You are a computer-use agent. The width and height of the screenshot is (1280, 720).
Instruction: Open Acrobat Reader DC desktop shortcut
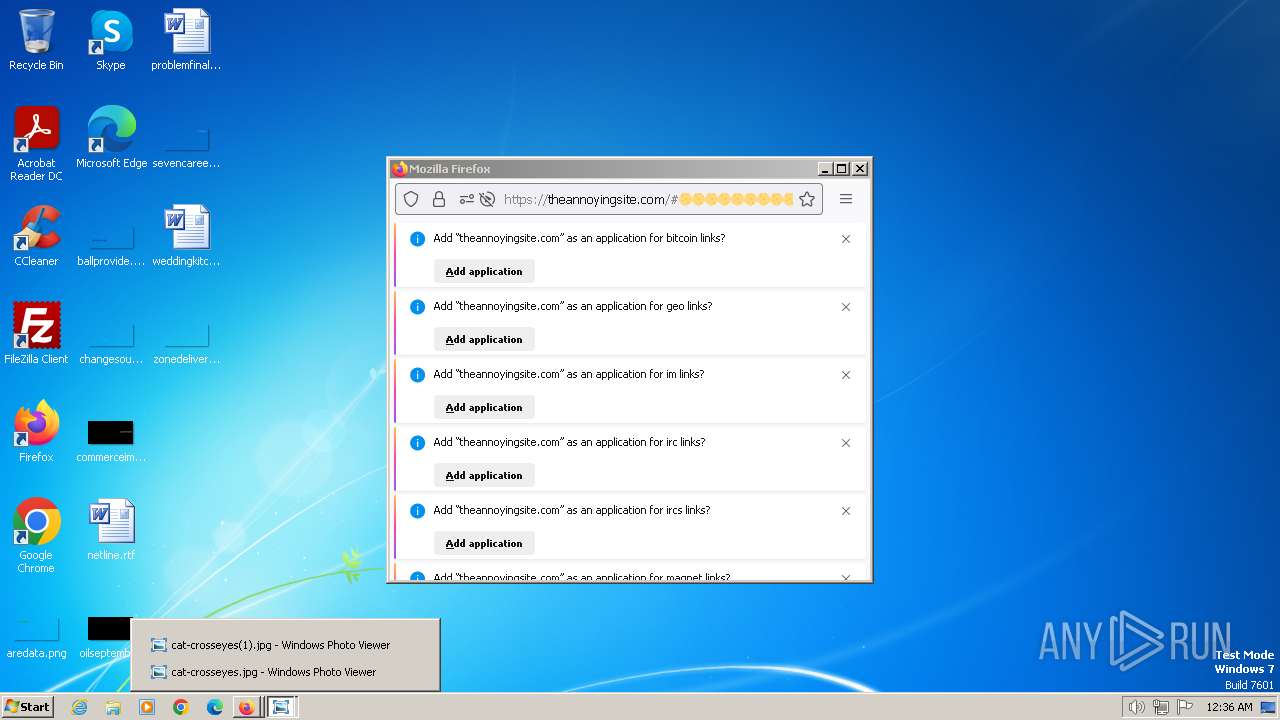coord(36,144)
